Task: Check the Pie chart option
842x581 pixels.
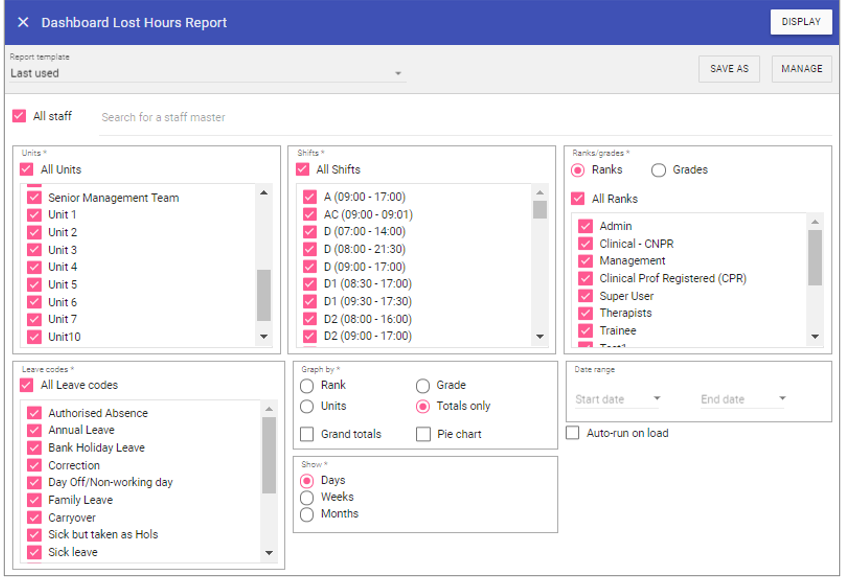Action: point(423,434)
